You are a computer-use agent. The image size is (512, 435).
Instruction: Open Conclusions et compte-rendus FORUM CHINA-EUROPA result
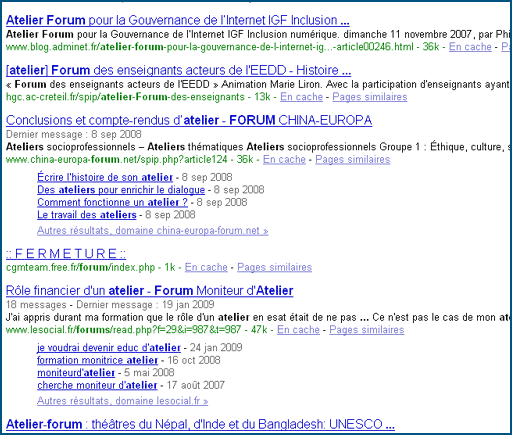(x=189, y=120)
